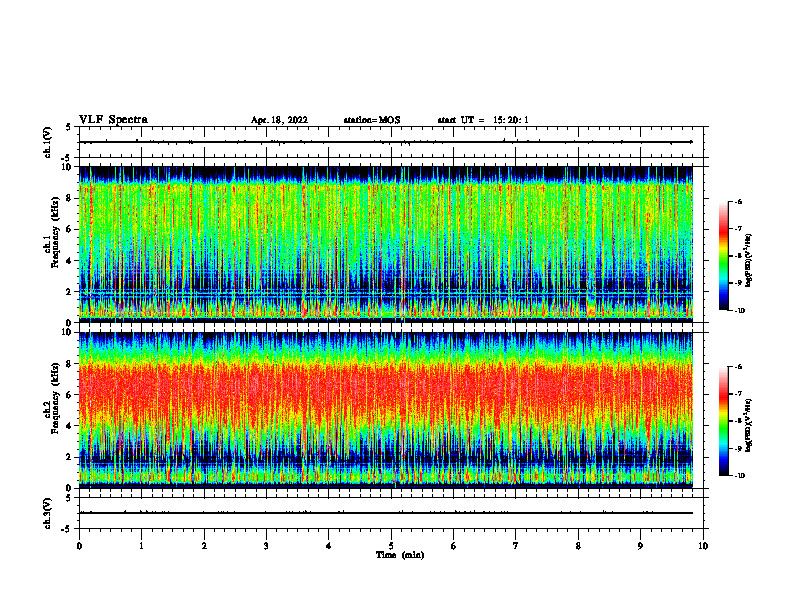792x612 pixels.
Task: Click the "-6" value on ch.1 color bar
Action: pos(738,201)
